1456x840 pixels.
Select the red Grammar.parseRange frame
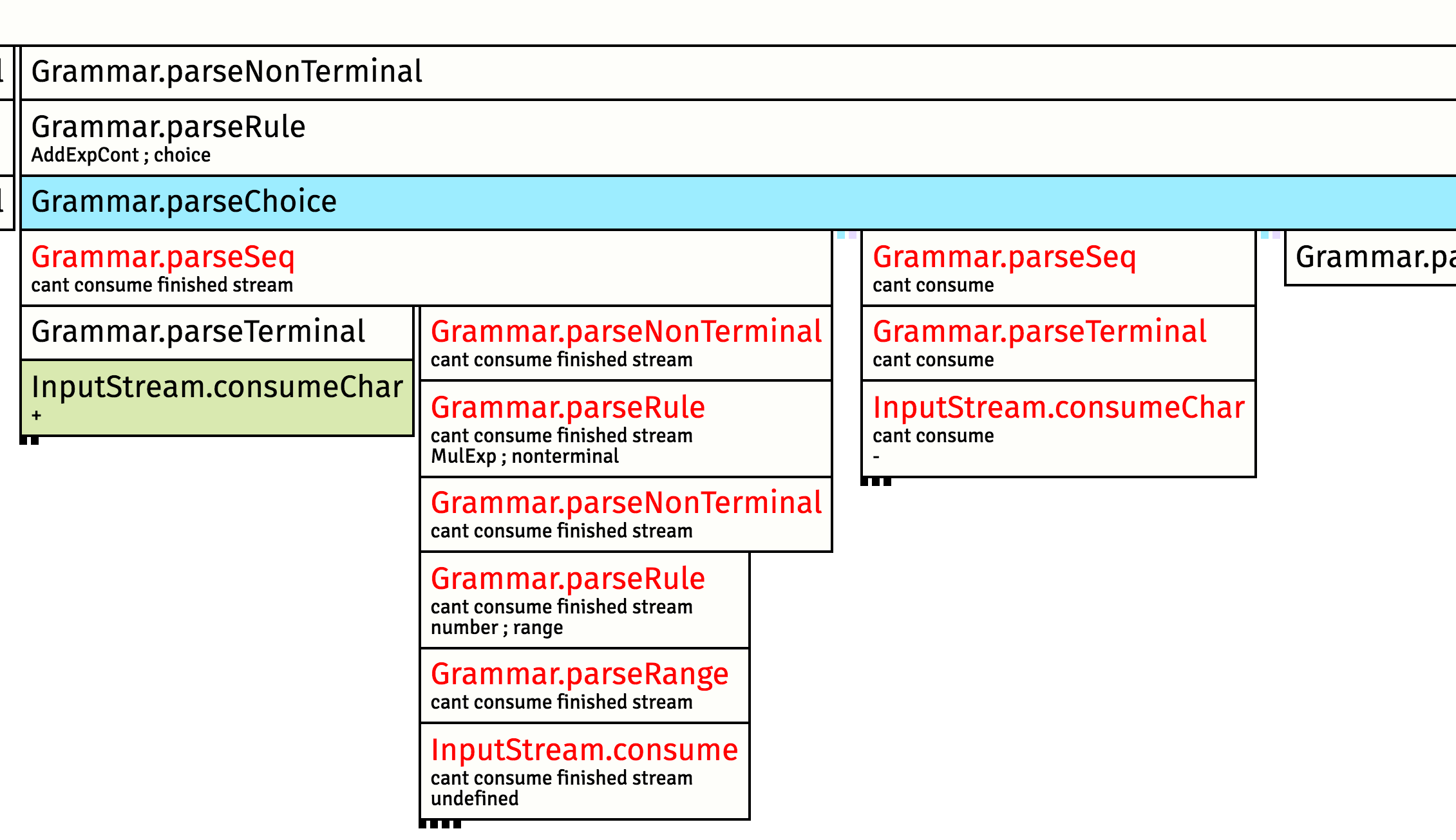coord(584,685)
